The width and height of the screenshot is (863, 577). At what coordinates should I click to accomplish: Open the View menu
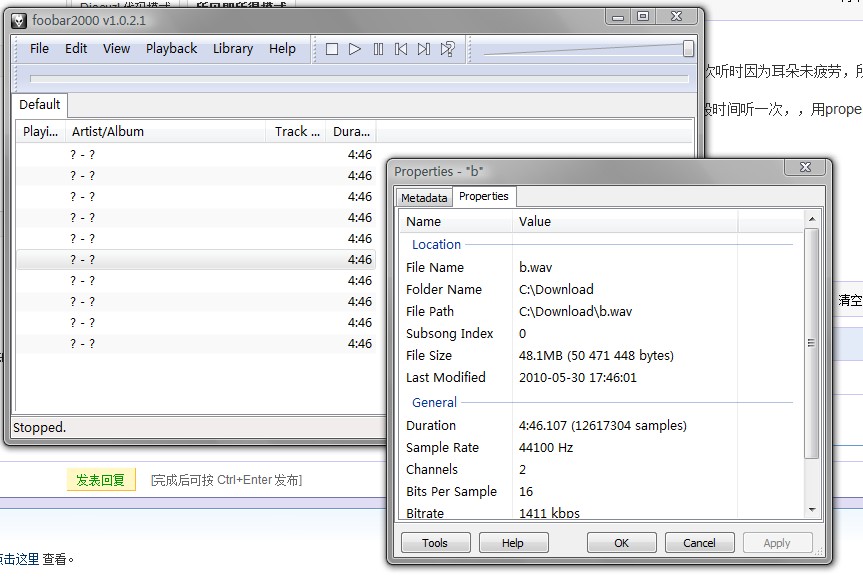[116, 48]
